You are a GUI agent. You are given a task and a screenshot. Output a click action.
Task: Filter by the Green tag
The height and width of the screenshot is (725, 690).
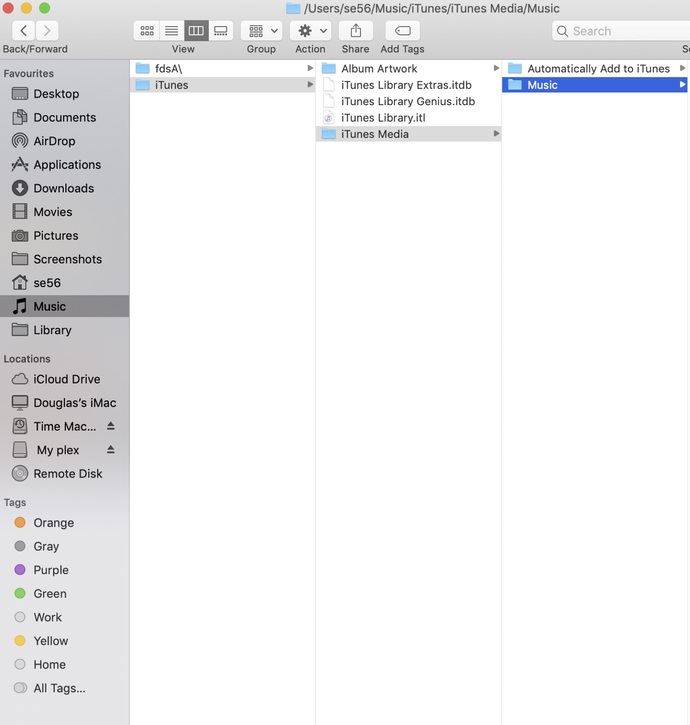pos(64,593)
